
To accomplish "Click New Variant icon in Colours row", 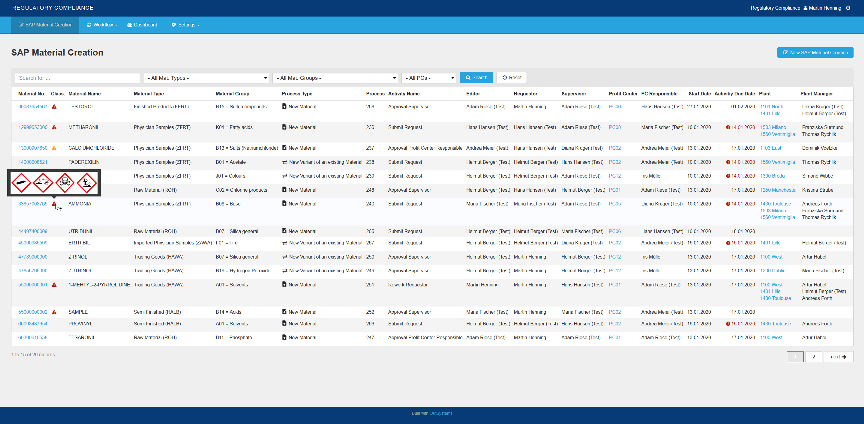I will point(284,176).
